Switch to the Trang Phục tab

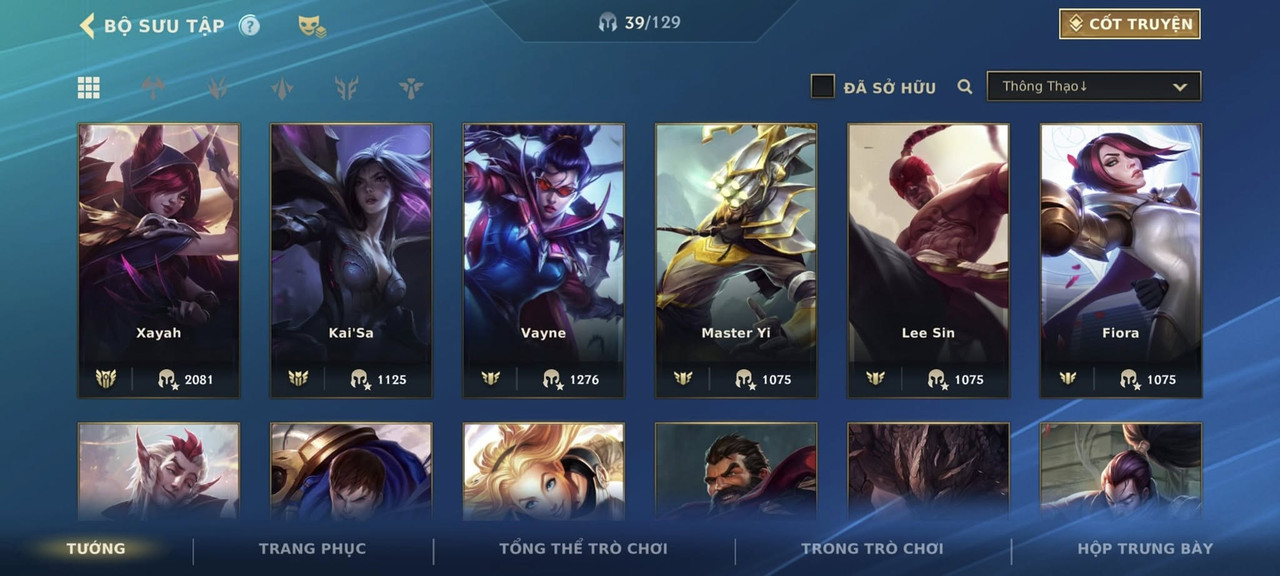point(312,548)
